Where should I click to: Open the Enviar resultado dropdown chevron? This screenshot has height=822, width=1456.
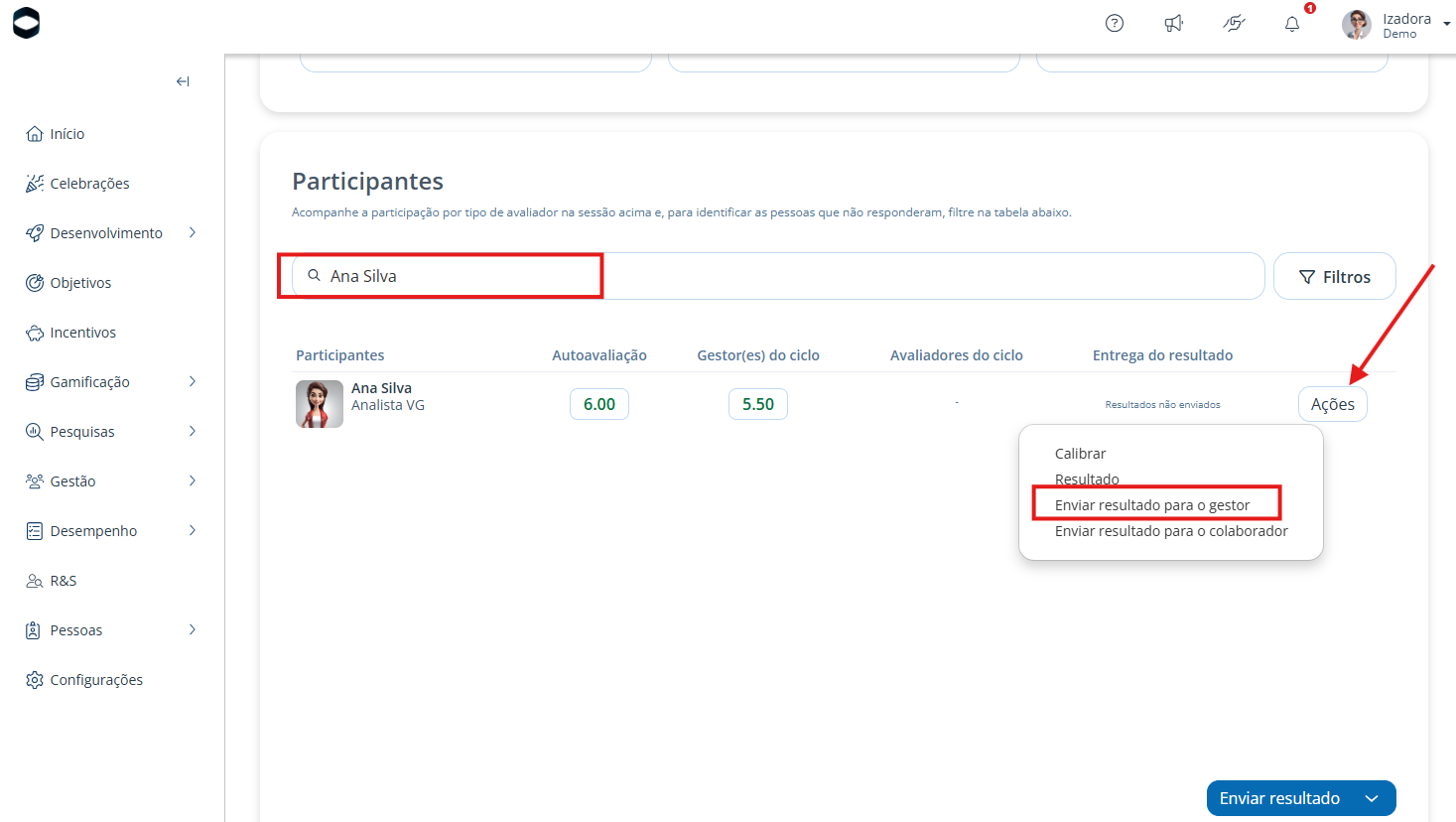point(1372,798)
